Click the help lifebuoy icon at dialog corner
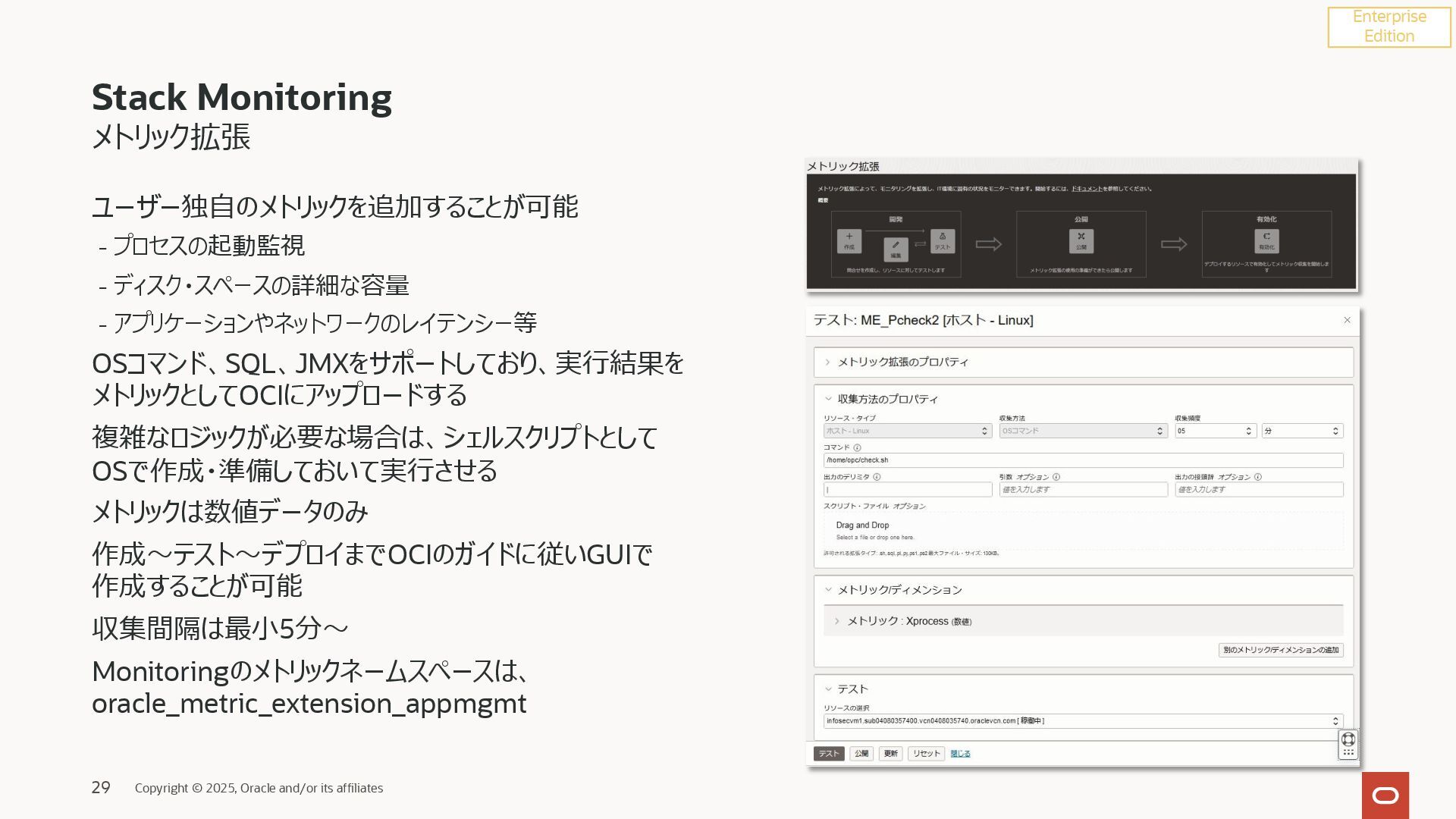The width and height of the screenshot is (1456, 819). [1348, 739]
